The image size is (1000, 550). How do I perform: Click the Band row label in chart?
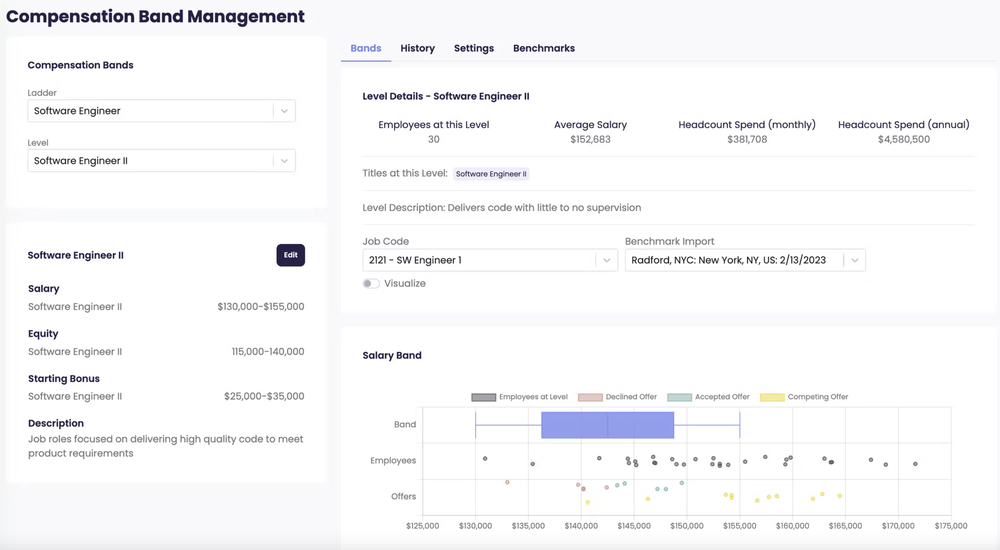coord(405,424)
